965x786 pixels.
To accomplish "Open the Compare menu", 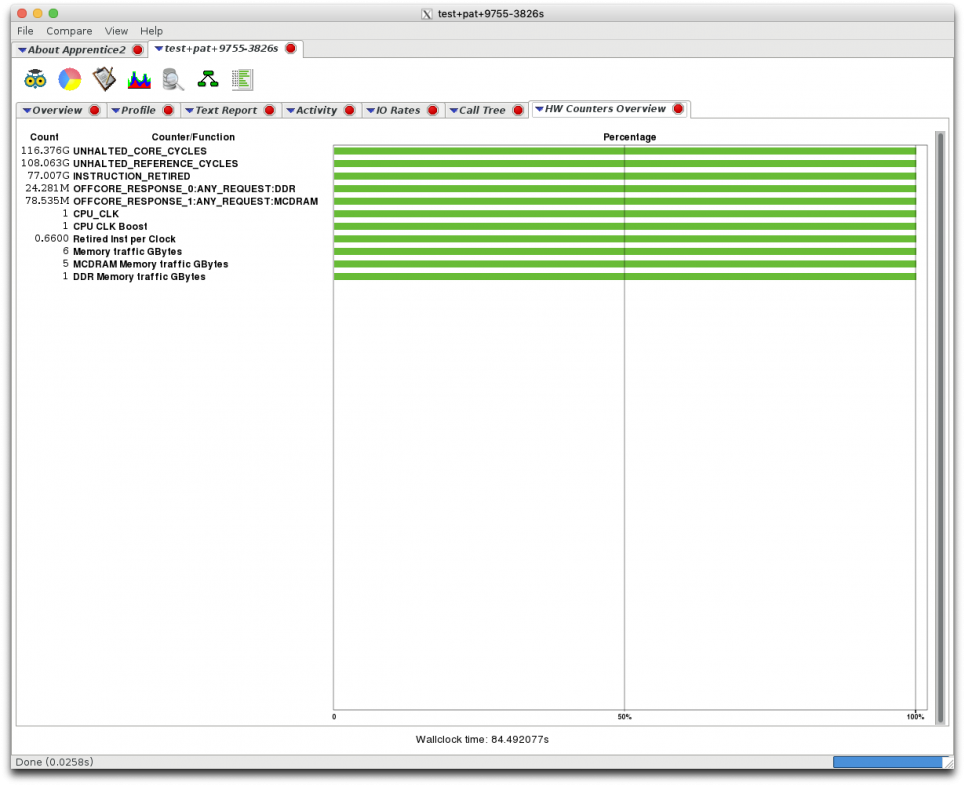I will click(x=69, y=31).
